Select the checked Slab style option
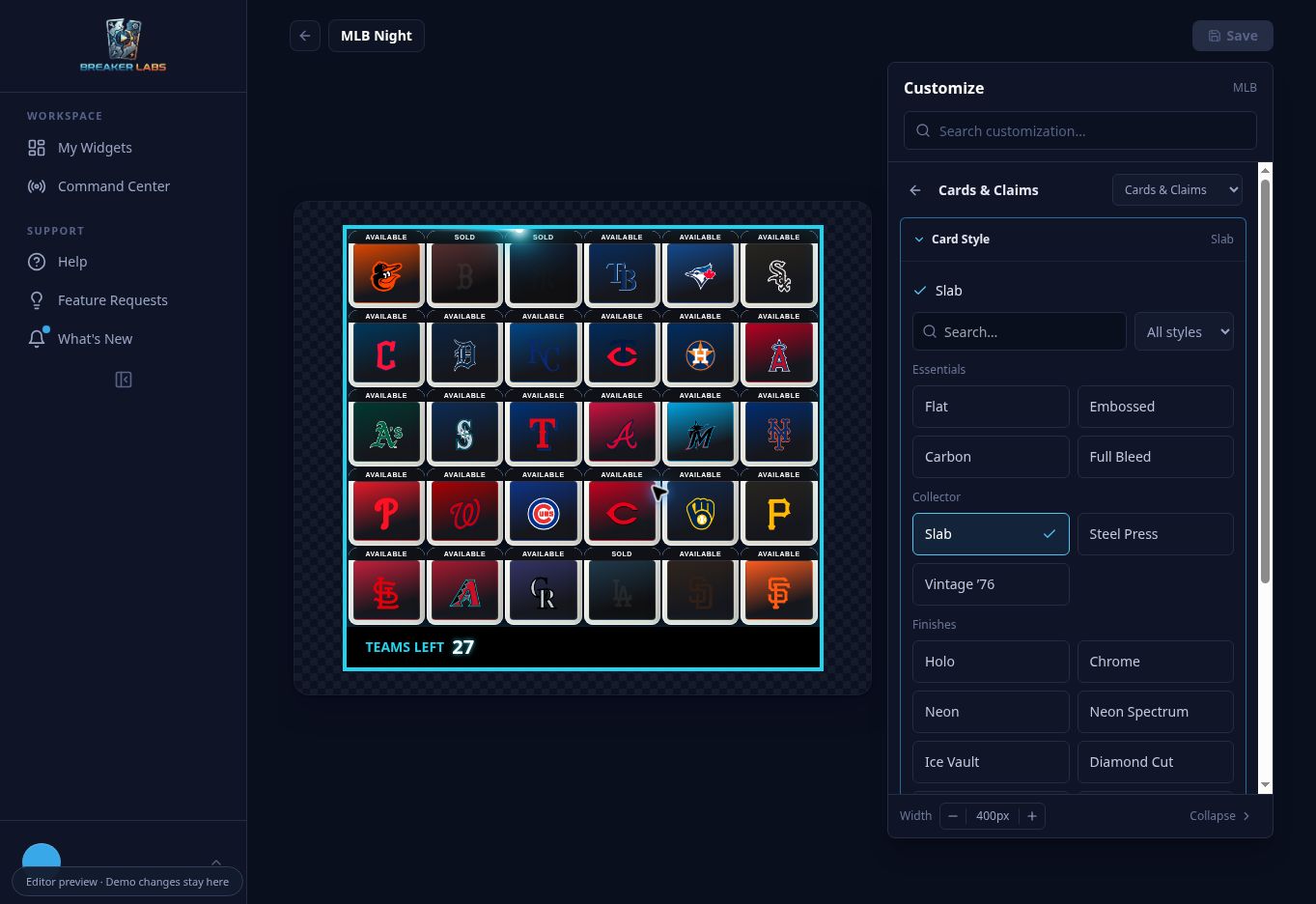The image size is (1316, 904). (x=991, y=534)
